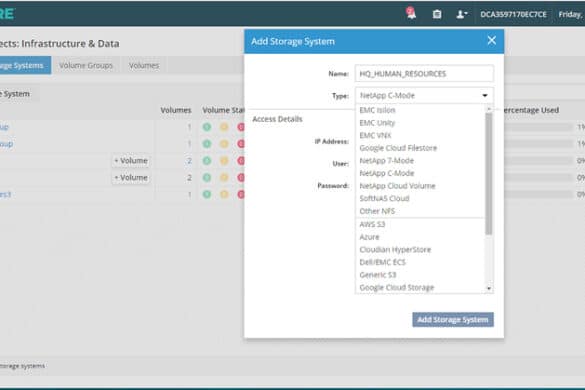Image resolution: width=585 pixels, height=390 pixels.
Task: Choose Generic S3 option
Action: 378,275
